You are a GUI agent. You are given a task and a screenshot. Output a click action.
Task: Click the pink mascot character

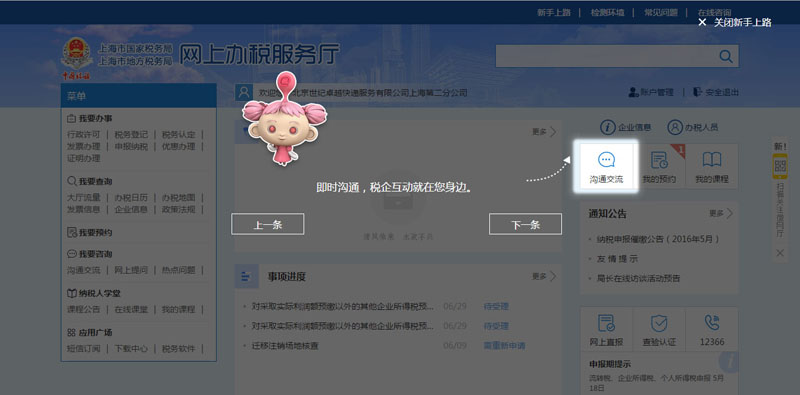[284, 118]
